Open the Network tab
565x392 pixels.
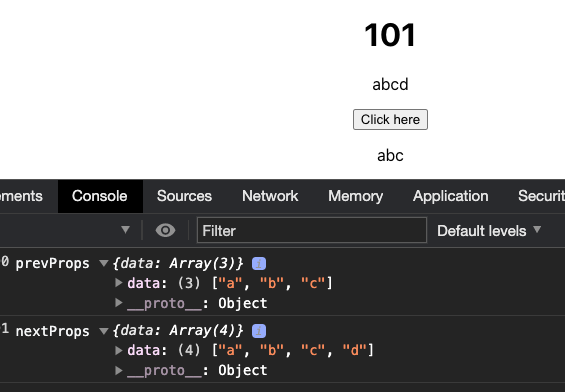tap(270, 196)
